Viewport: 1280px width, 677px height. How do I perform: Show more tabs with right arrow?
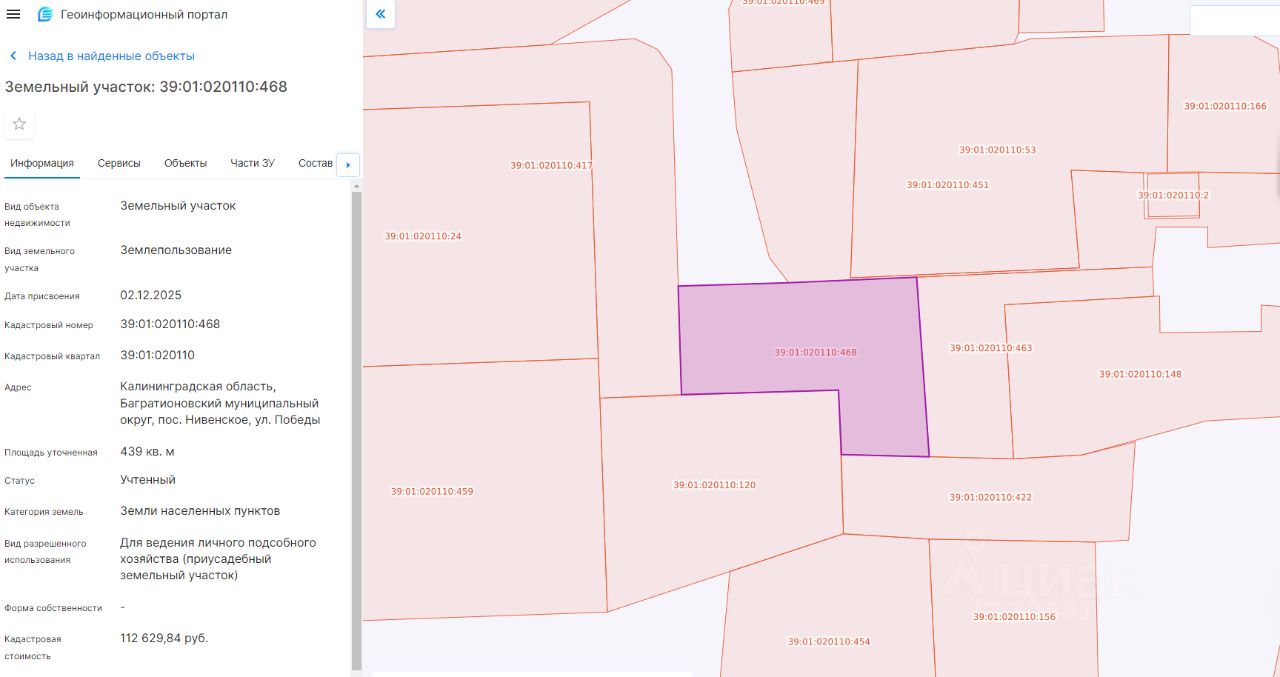(x=348, y=164)
